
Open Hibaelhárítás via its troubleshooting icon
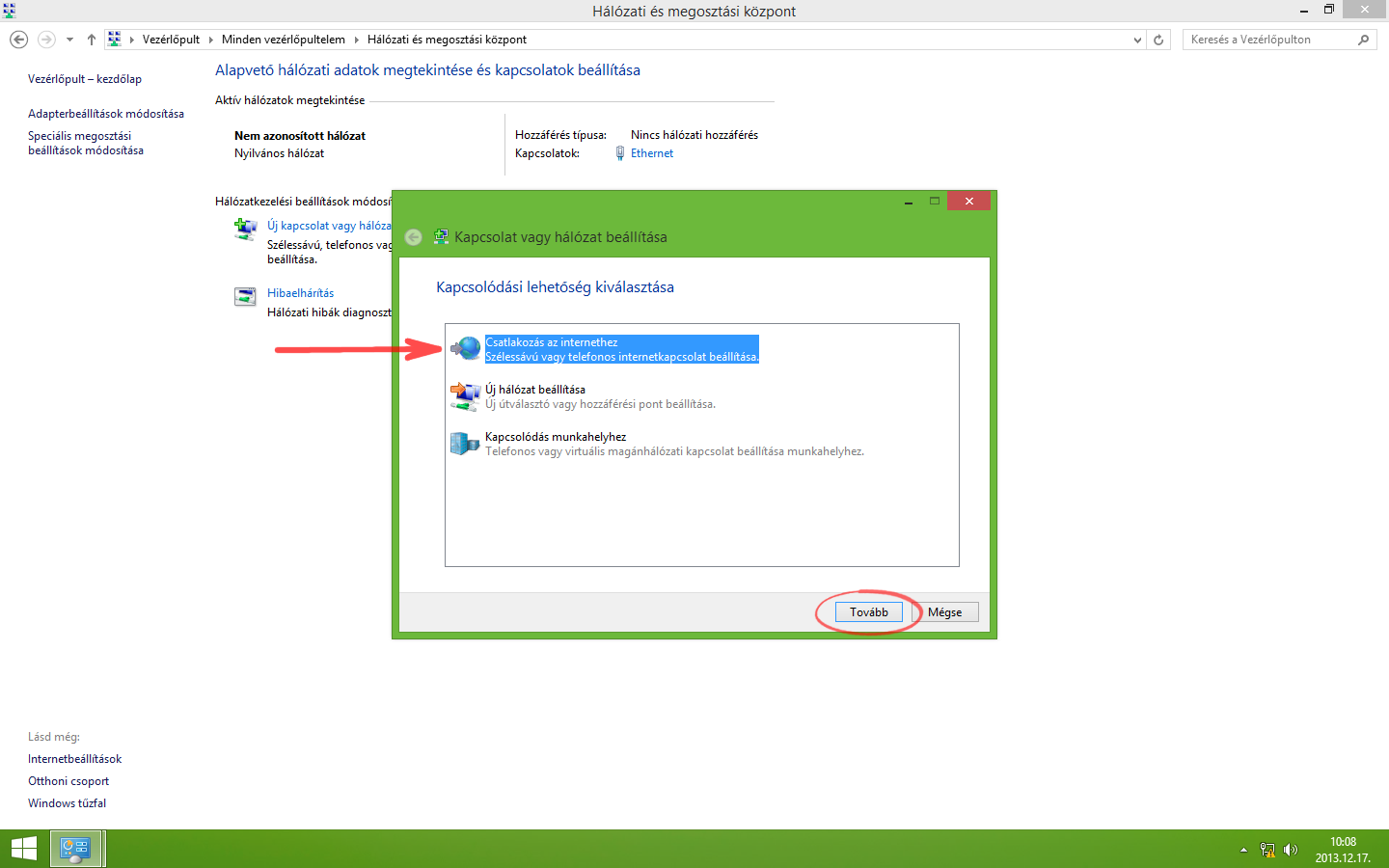pyautogui.click(x=244, y=295)
